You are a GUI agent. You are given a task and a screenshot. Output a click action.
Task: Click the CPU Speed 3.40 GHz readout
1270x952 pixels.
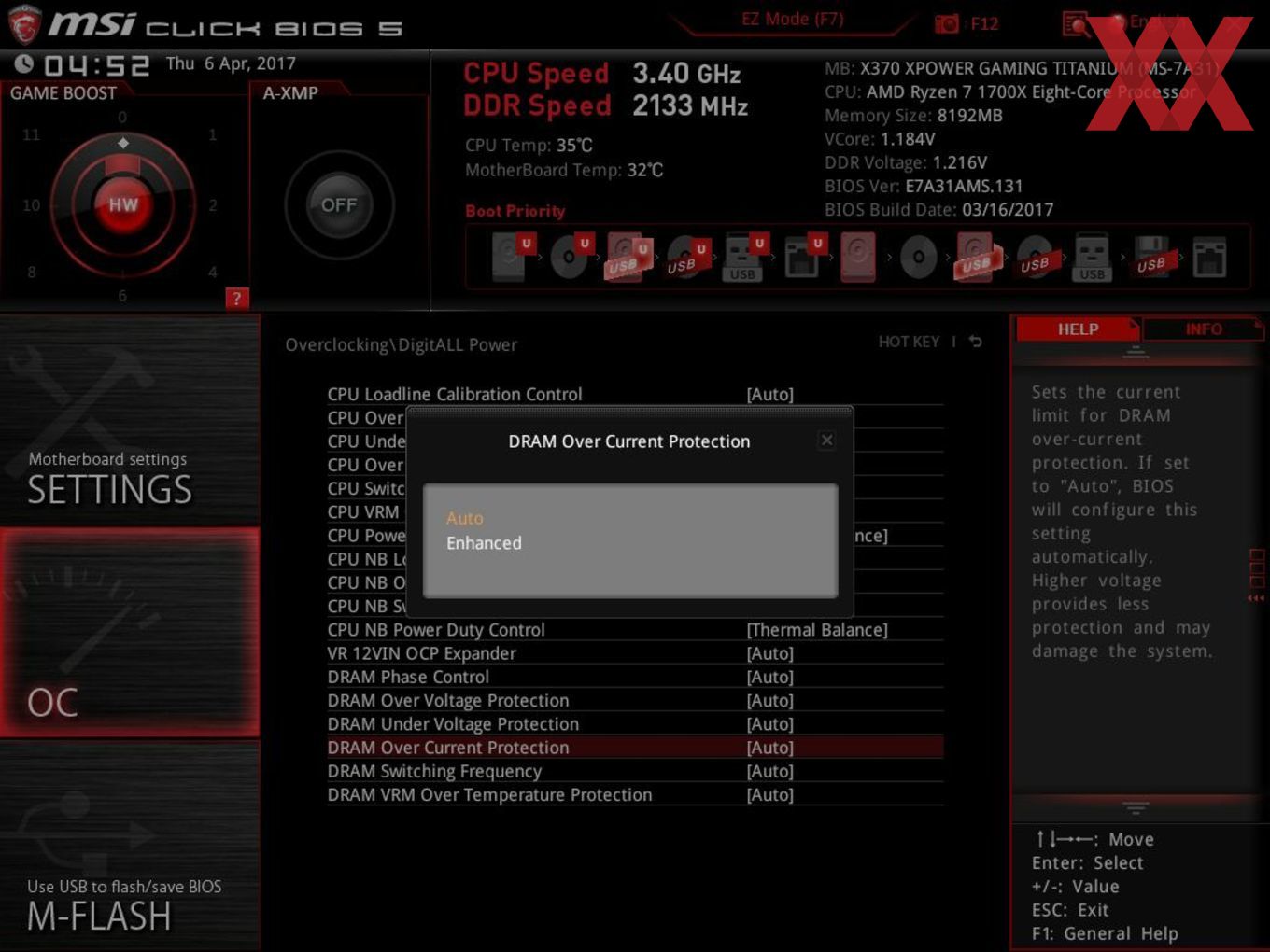(x=602, y=74)
